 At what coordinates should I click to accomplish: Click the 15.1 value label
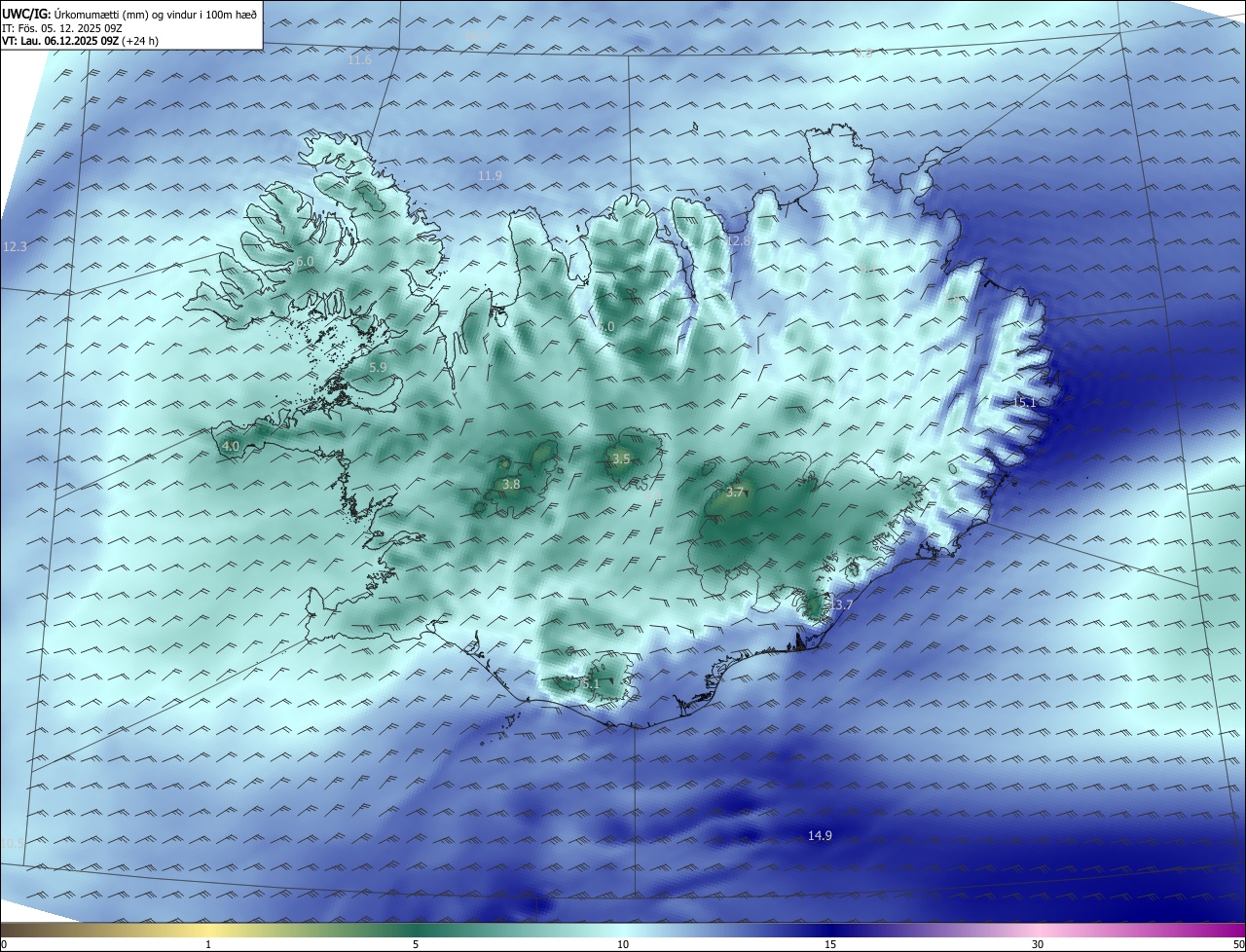pyautogui.click(x=1025, y=403)
